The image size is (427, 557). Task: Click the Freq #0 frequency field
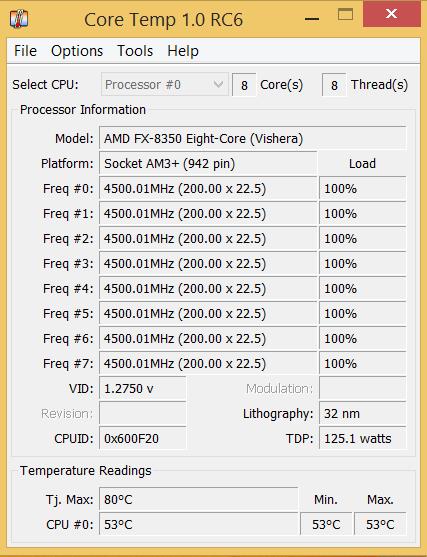pyautogui.click(x=208, y=188)
